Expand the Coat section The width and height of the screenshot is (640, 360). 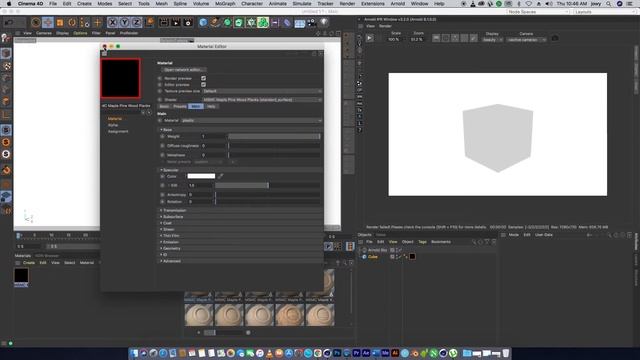pyautogui.click(x=166, y=223)
